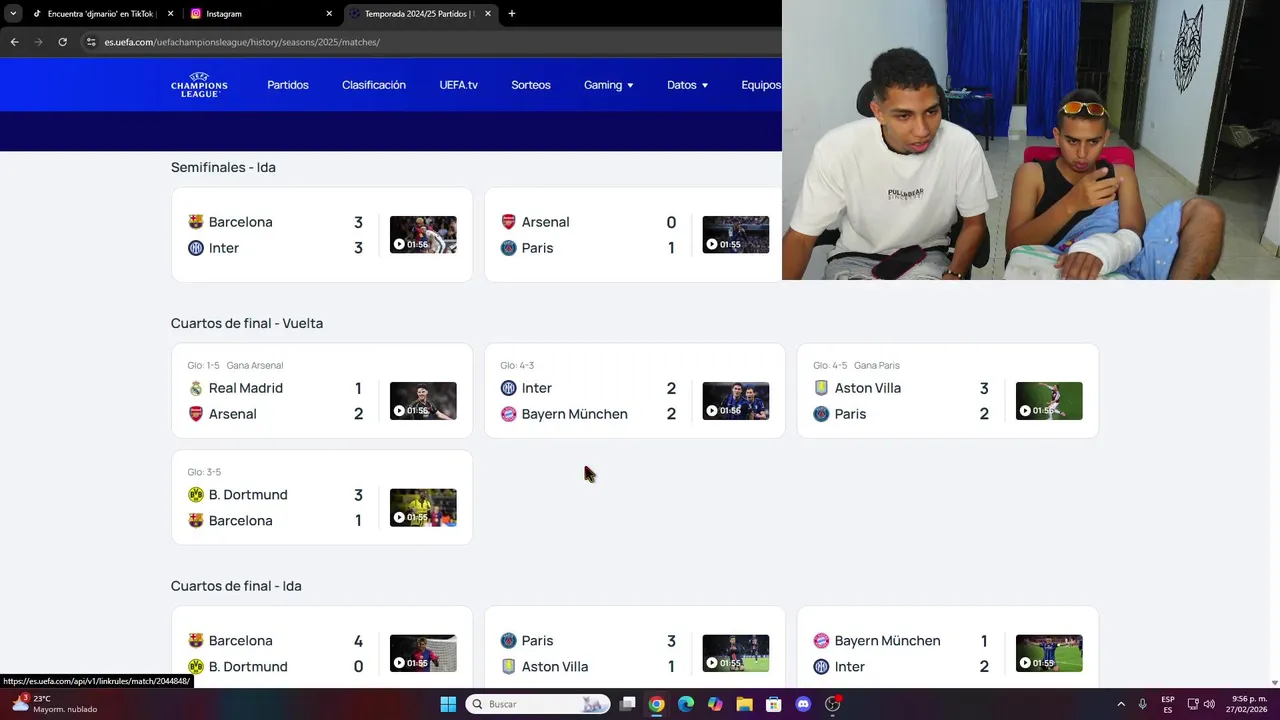This screenshot has height=720, width=1280.
Task: Open the Equipos menu item
Action: point(761,85)
